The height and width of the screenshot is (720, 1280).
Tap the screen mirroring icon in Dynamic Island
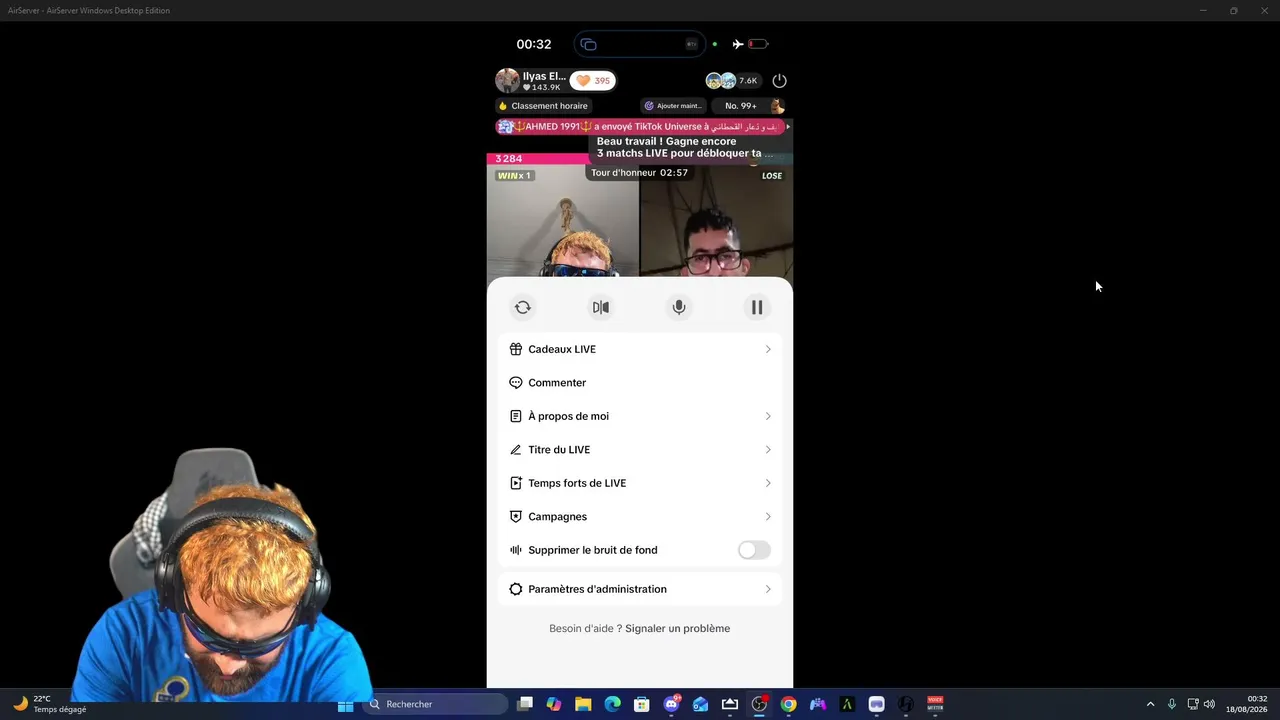point(589,44)
